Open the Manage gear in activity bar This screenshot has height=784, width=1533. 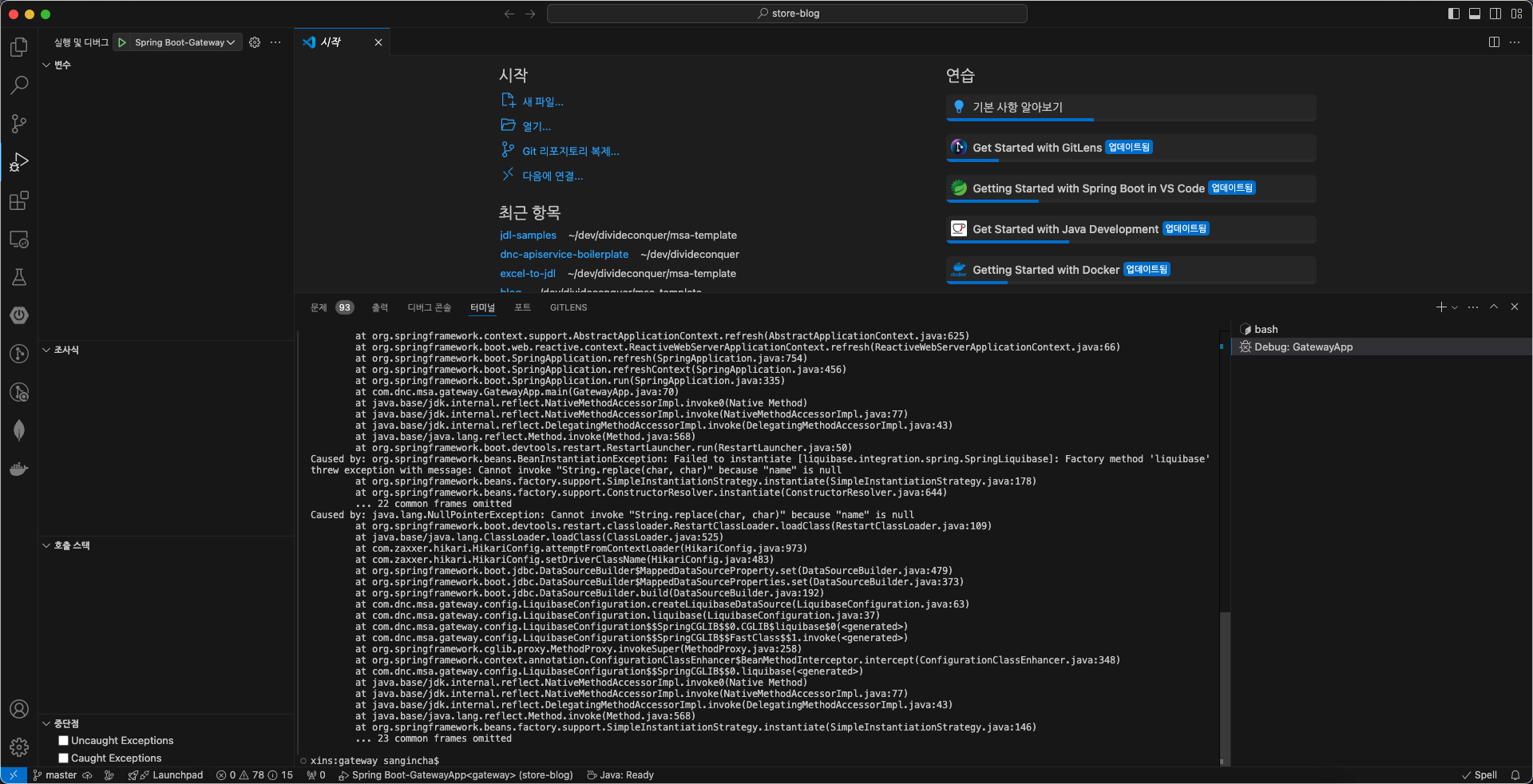[19, 747]
